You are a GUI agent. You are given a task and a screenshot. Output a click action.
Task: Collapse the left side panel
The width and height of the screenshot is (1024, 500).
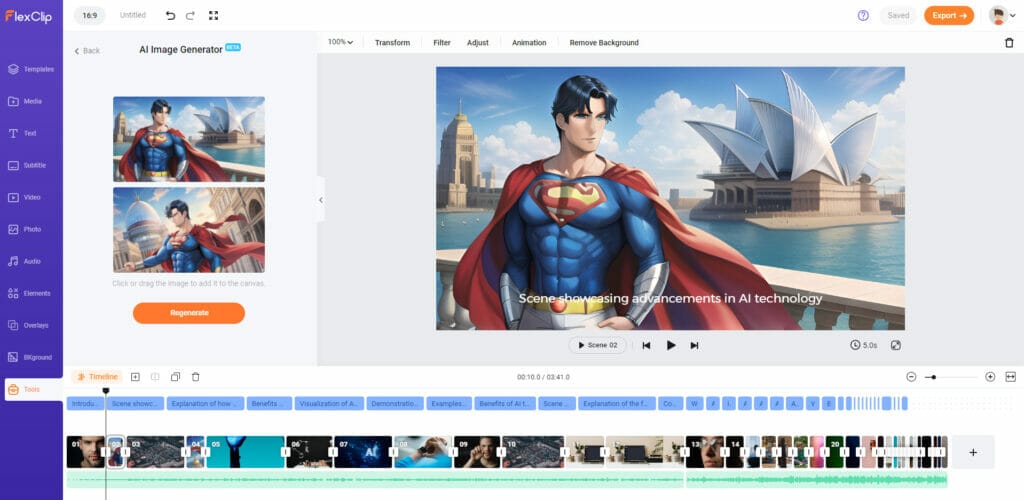(321, 200)
